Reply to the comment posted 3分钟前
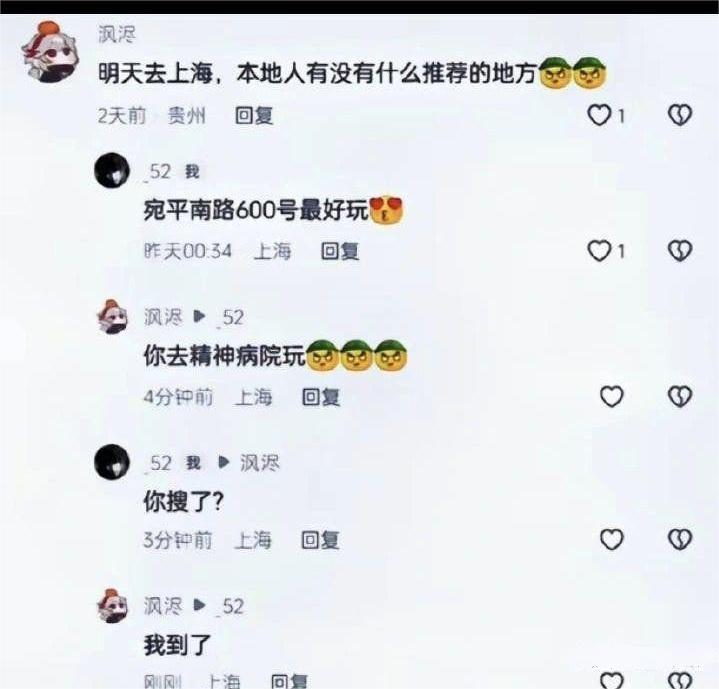This screenshot has height=689, width=719. [x=320, y=540]
